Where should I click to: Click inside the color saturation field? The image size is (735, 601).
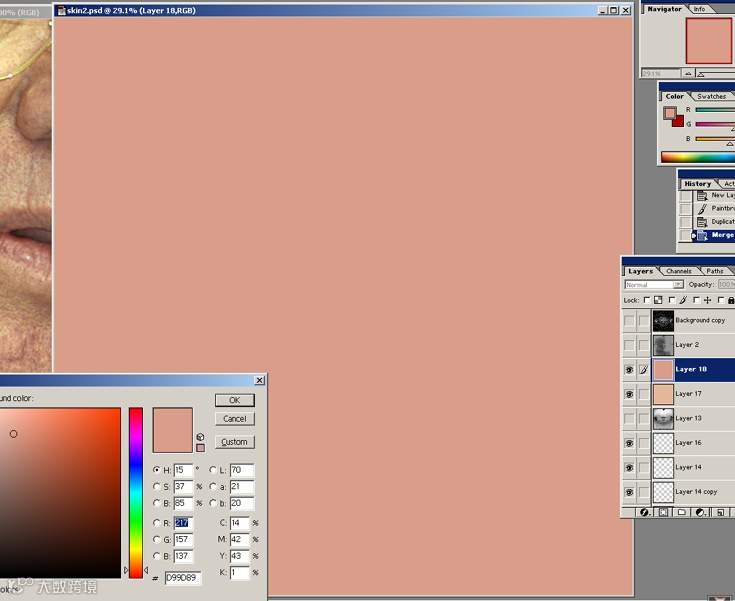(60, 492)
